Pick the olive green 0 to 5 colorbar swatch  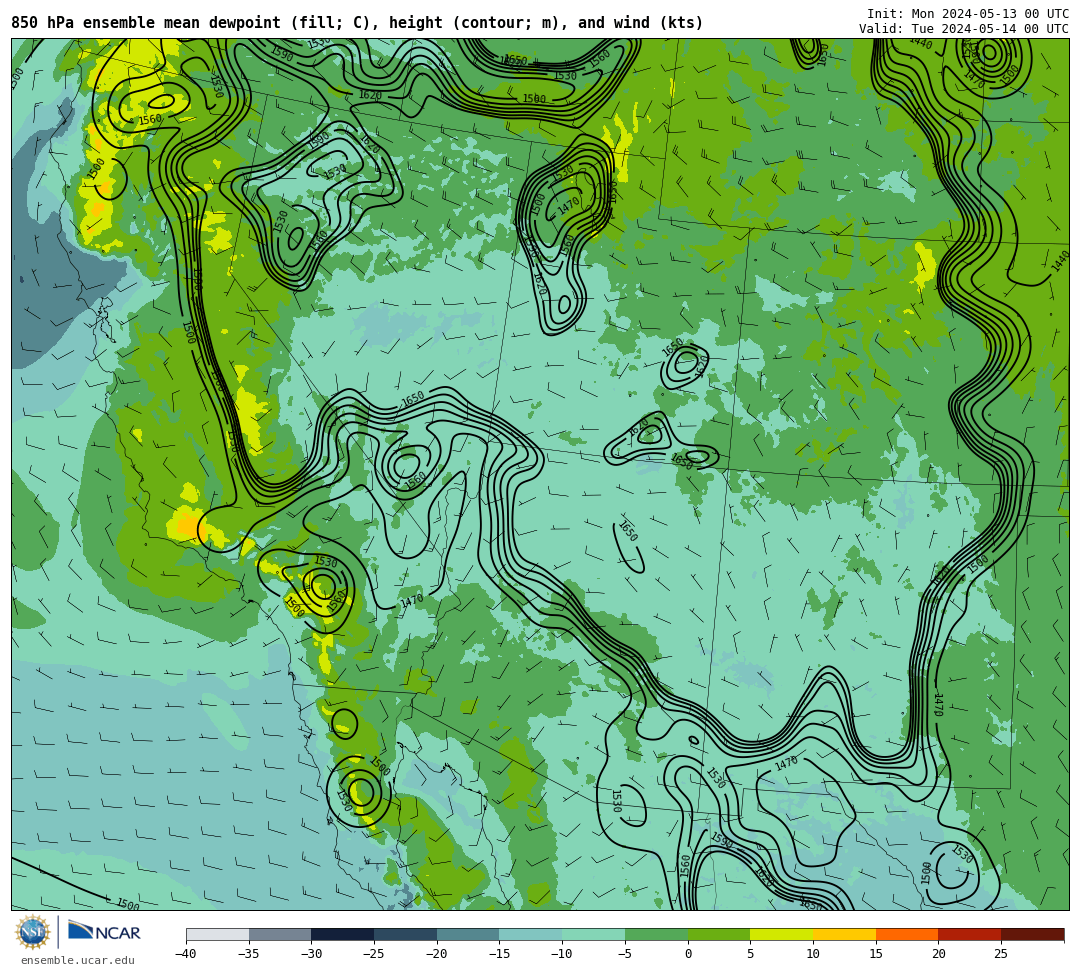point(719,934)
